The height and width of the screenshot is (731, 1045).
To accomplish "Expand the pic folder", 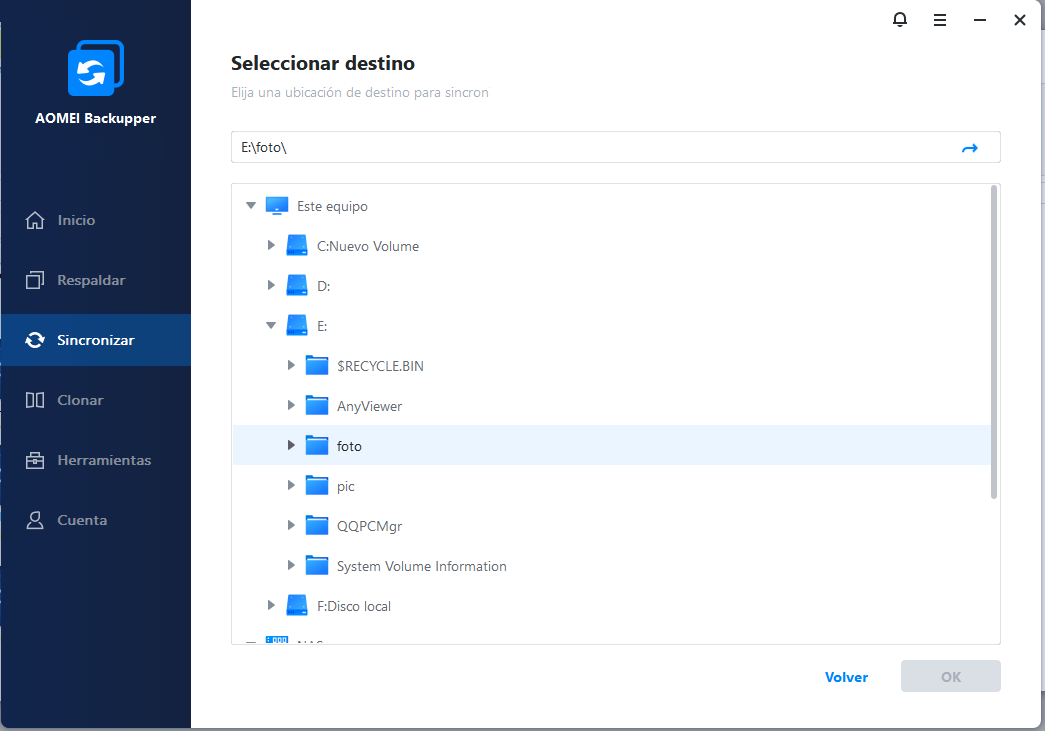I will click(291, 485).
